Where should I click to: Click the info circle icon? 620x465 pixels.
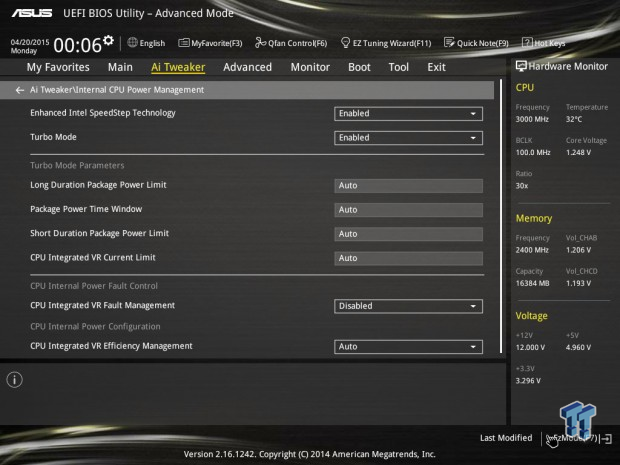[x=15, y=380]
